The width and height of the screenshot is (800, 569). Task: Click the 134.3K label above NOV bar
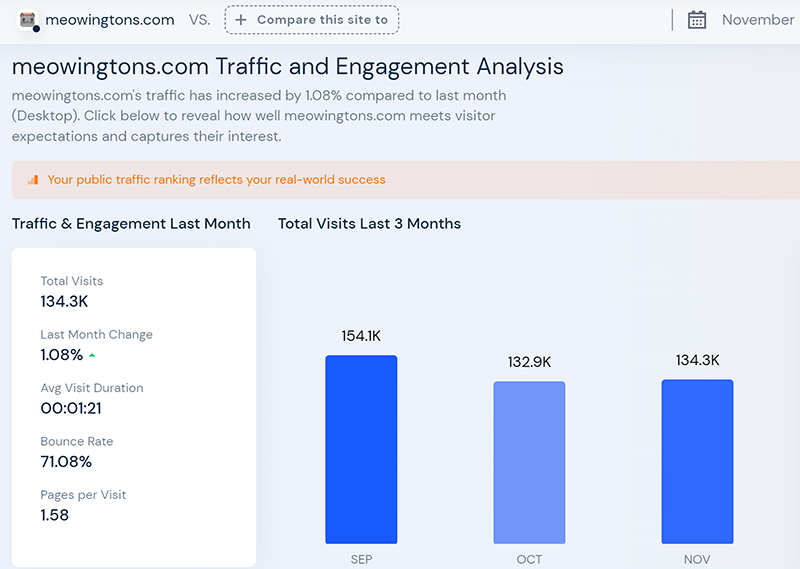[697, 360]
